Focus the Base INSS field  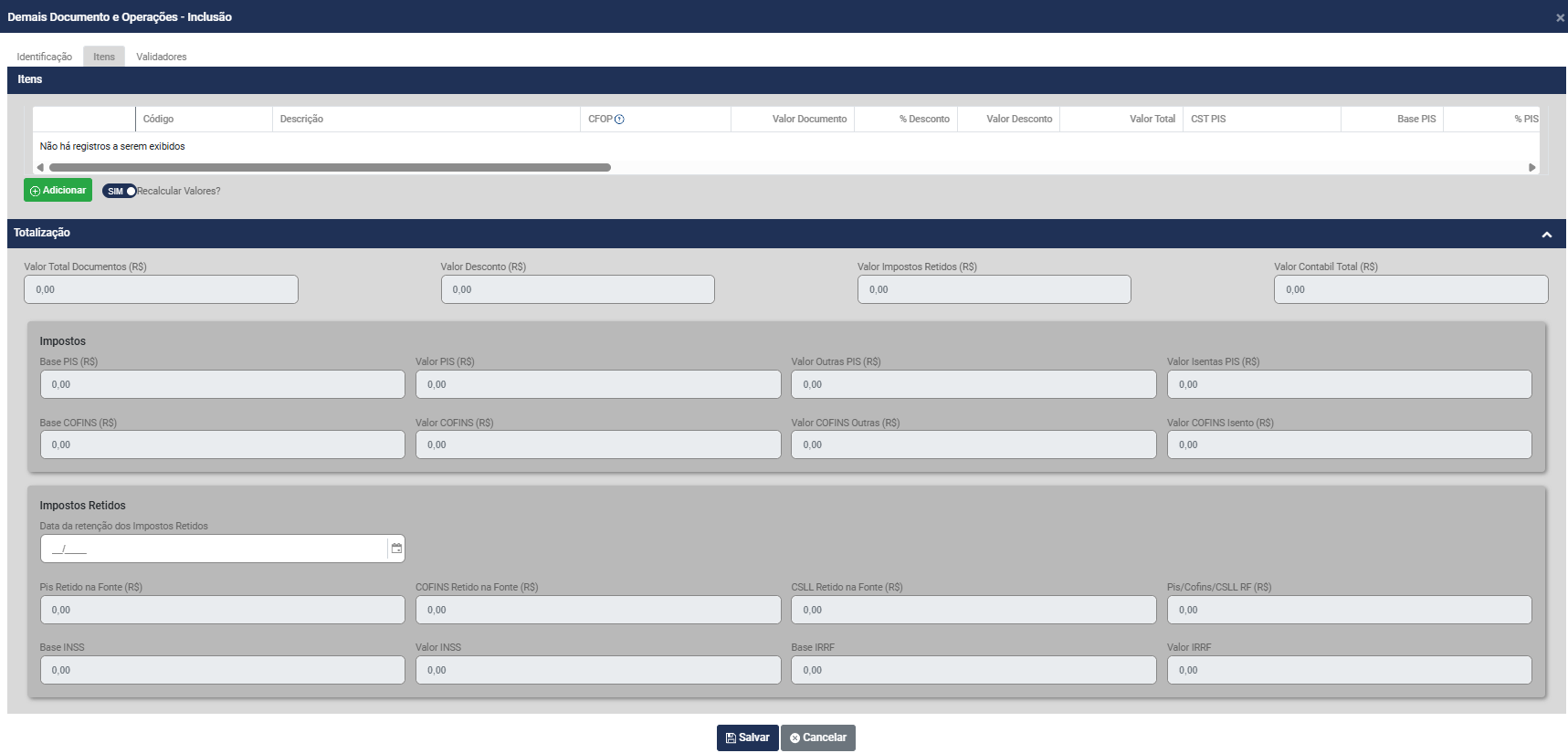tap(222, 670)
